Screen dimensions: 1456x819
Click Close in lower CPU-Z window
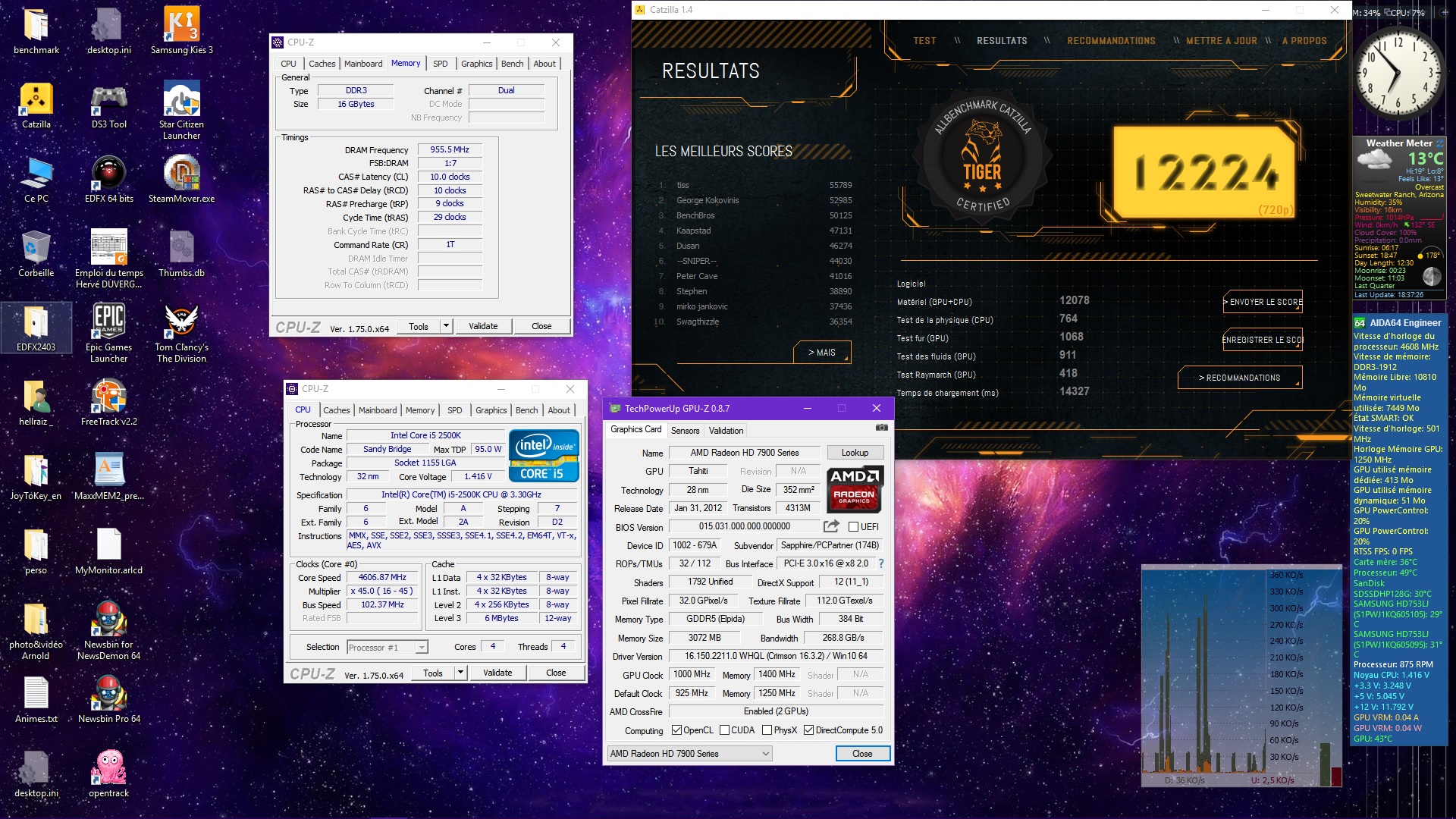556,673
